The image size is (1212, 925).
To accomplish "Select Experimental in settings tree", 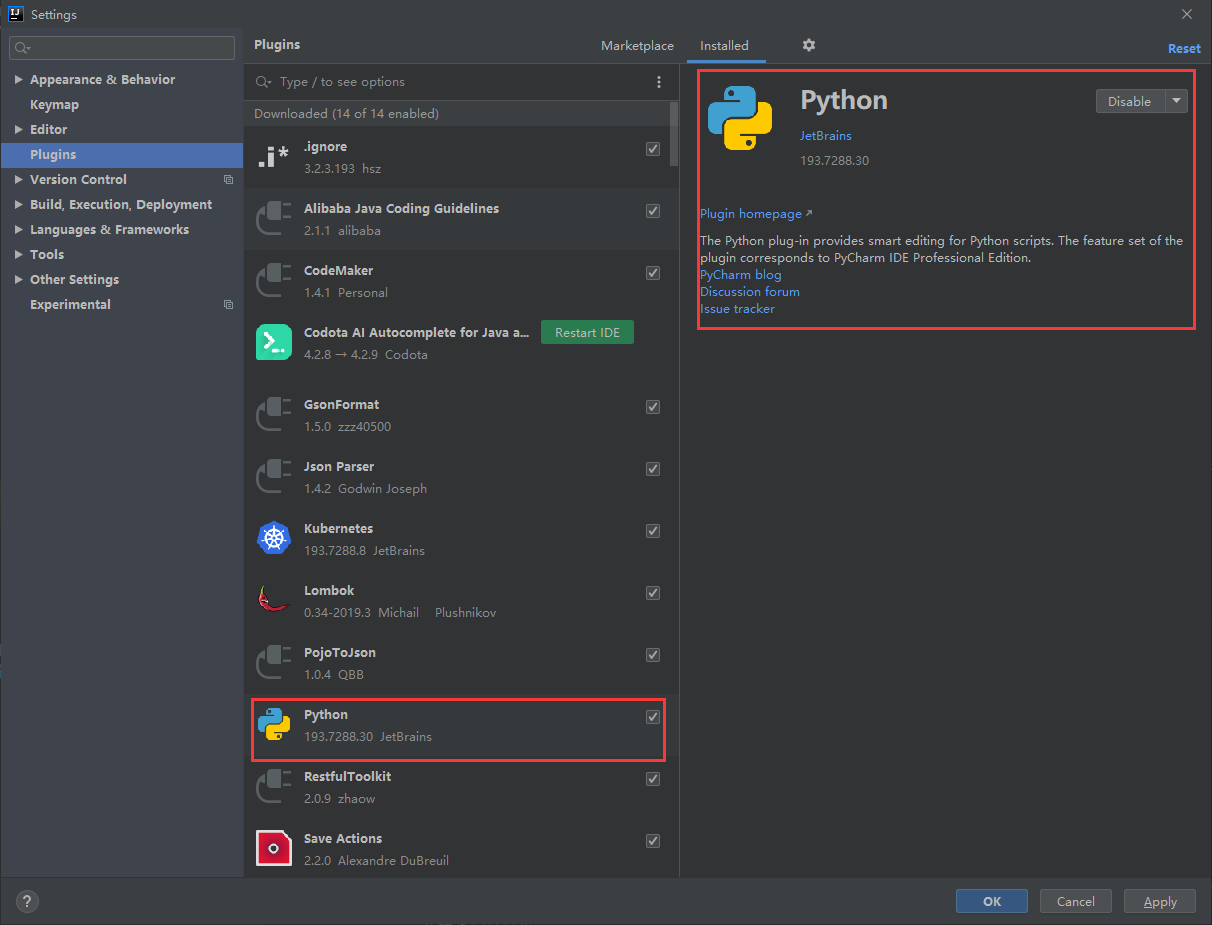I will [70, 305].
